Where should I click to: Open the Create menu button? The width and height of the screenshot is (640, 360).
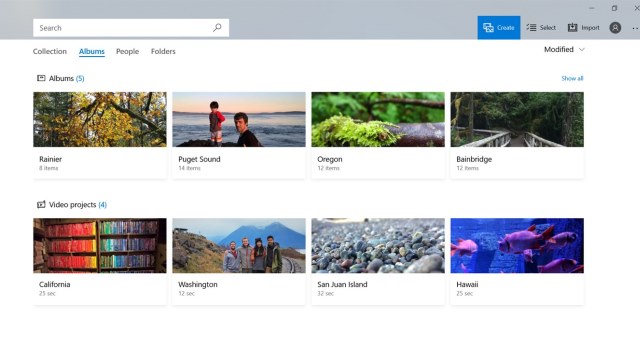point(499,27)
